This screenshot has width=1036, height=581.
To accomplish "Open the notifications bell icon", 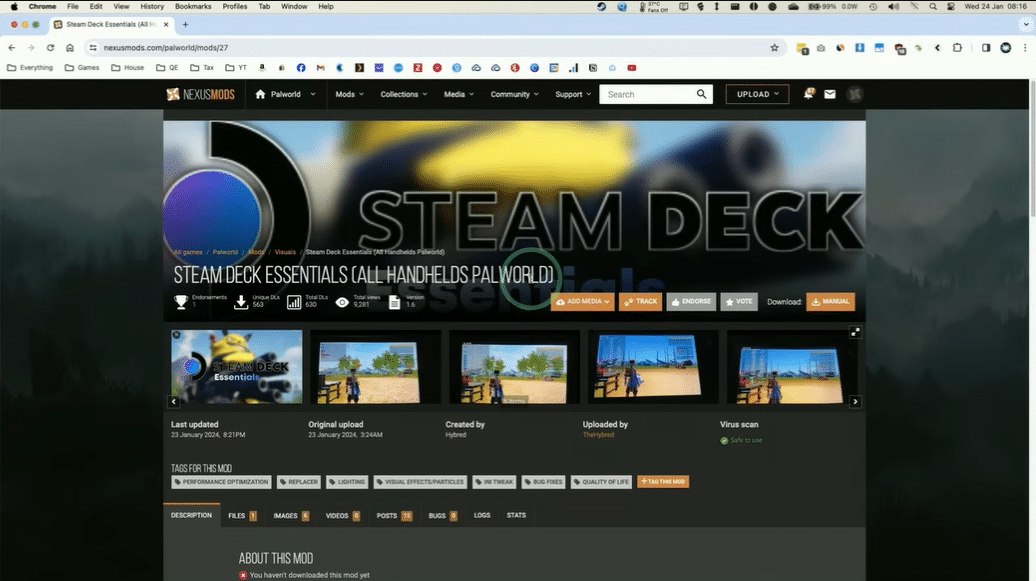I will (x=809, y=94).
